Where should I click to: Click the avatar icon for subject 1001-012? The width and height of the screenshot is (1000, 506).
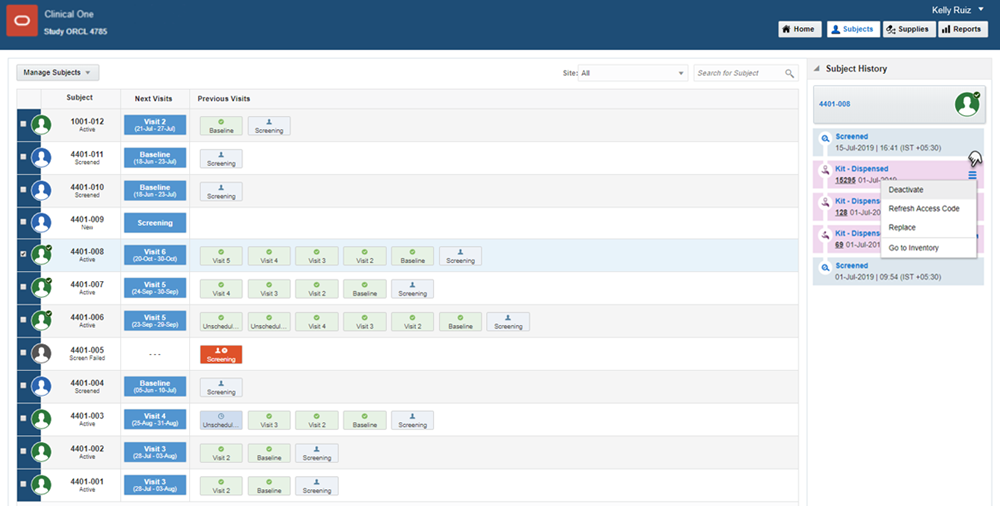pyautogui.click(x=41, y=124)
